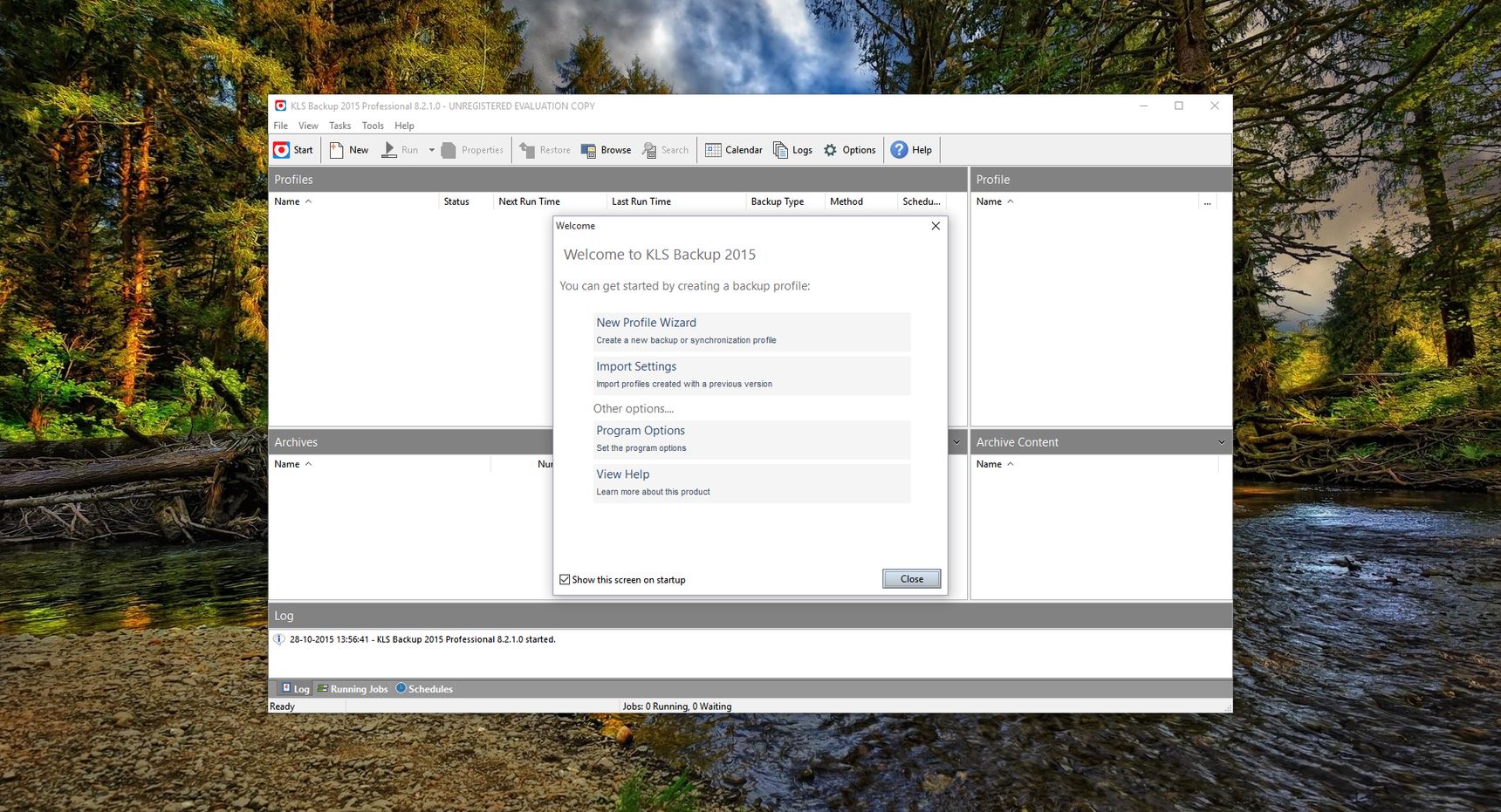1501x812 pixels.
Task: Click the log entry info icon
Action: click(279, 639)
